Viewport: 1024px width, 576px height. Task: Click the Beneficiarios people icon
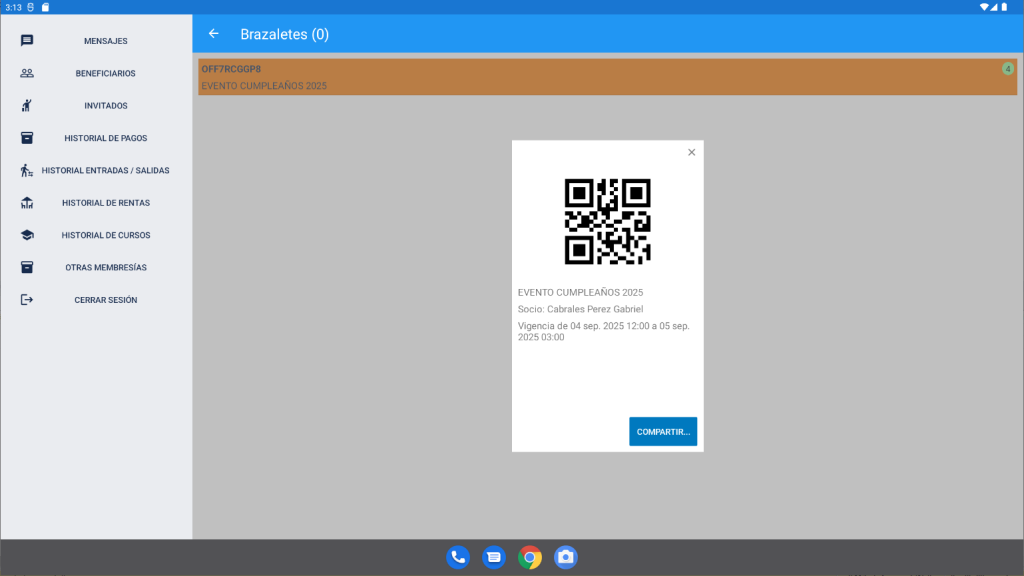click(27, 73)
